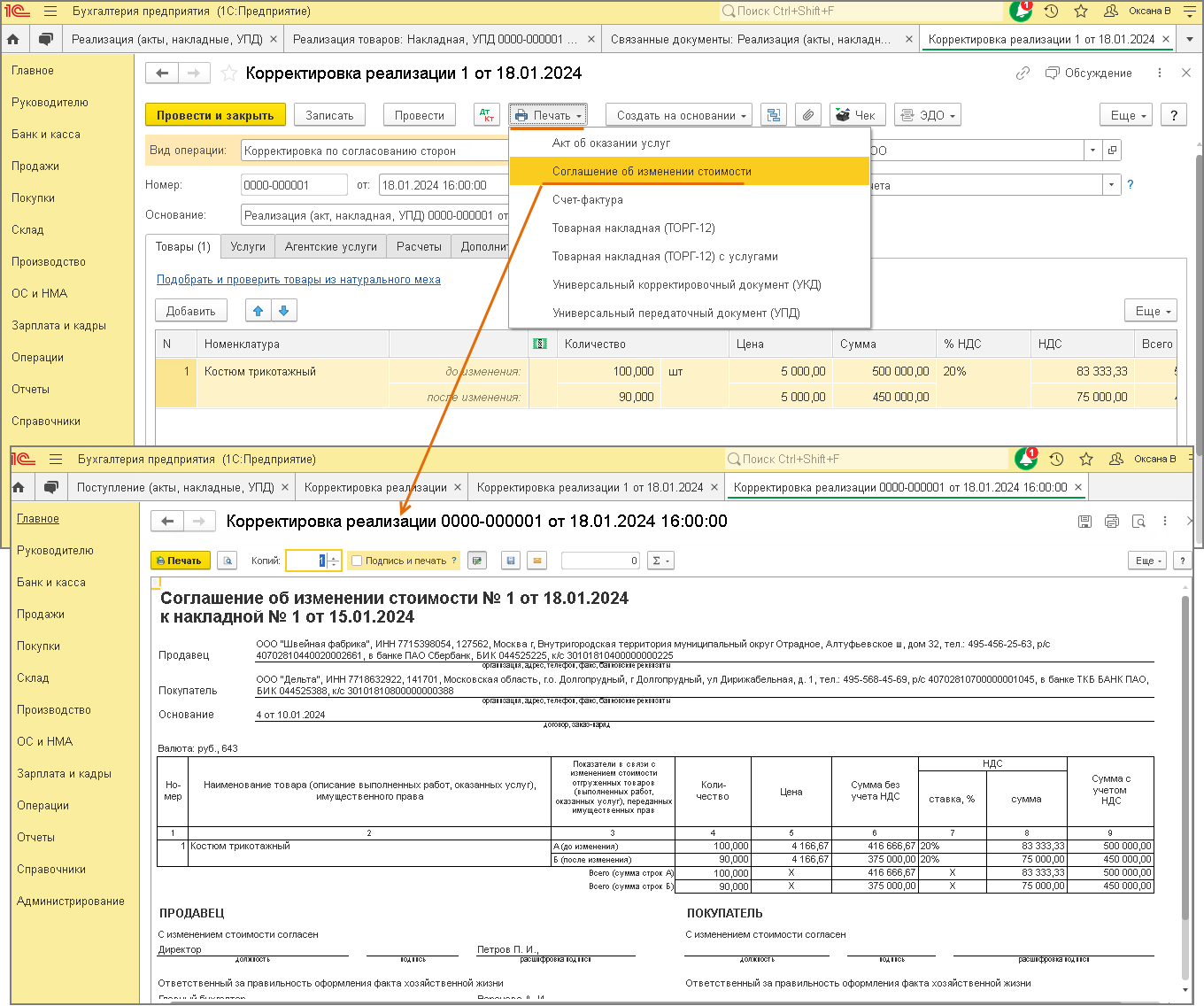This screenshot has width=1204, height=1006.
Task: Click the Записать button
Action: pyautogui.click(x=329, y=115)
